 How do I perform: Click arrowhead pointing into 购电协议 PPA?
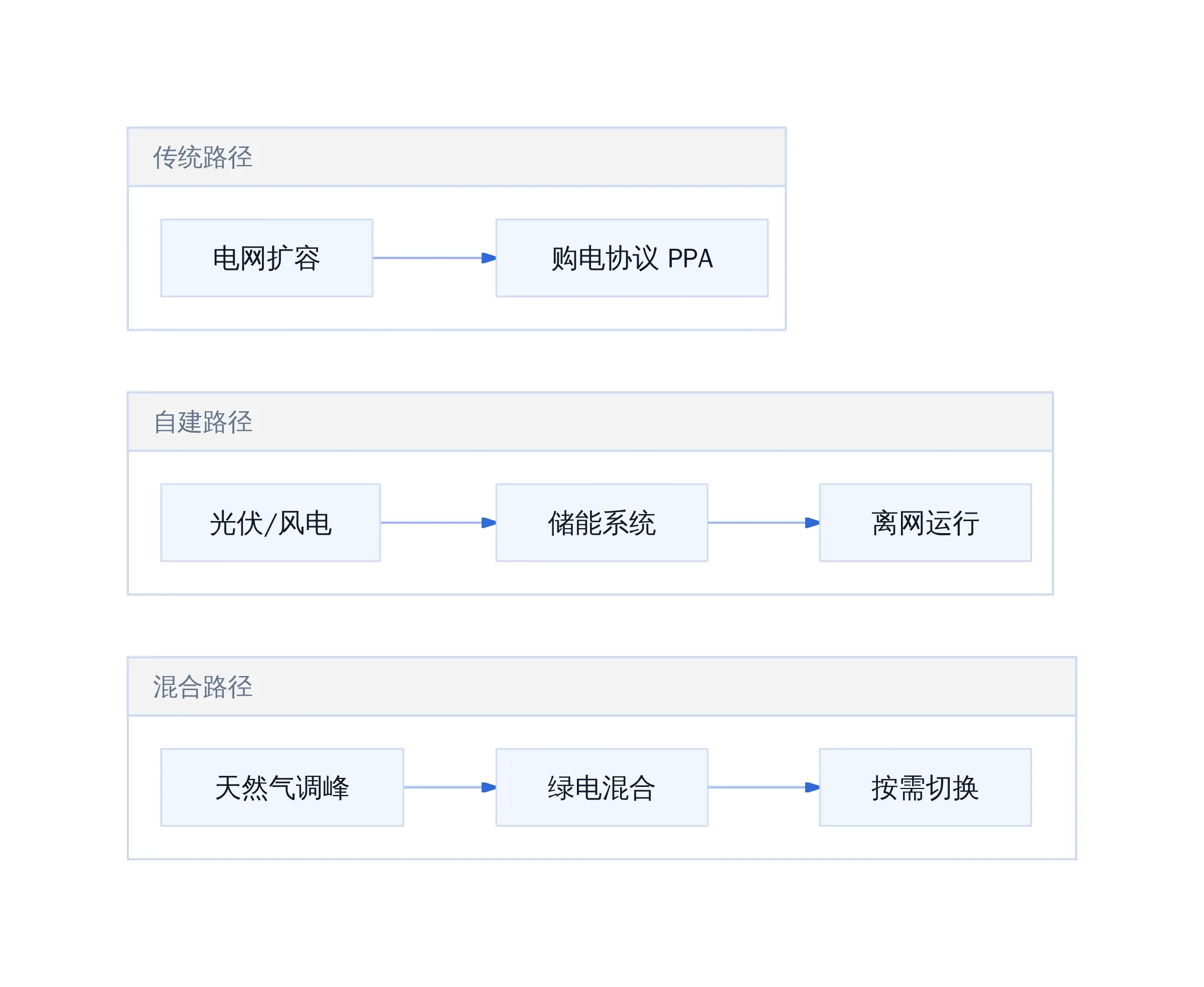[489, 258]
